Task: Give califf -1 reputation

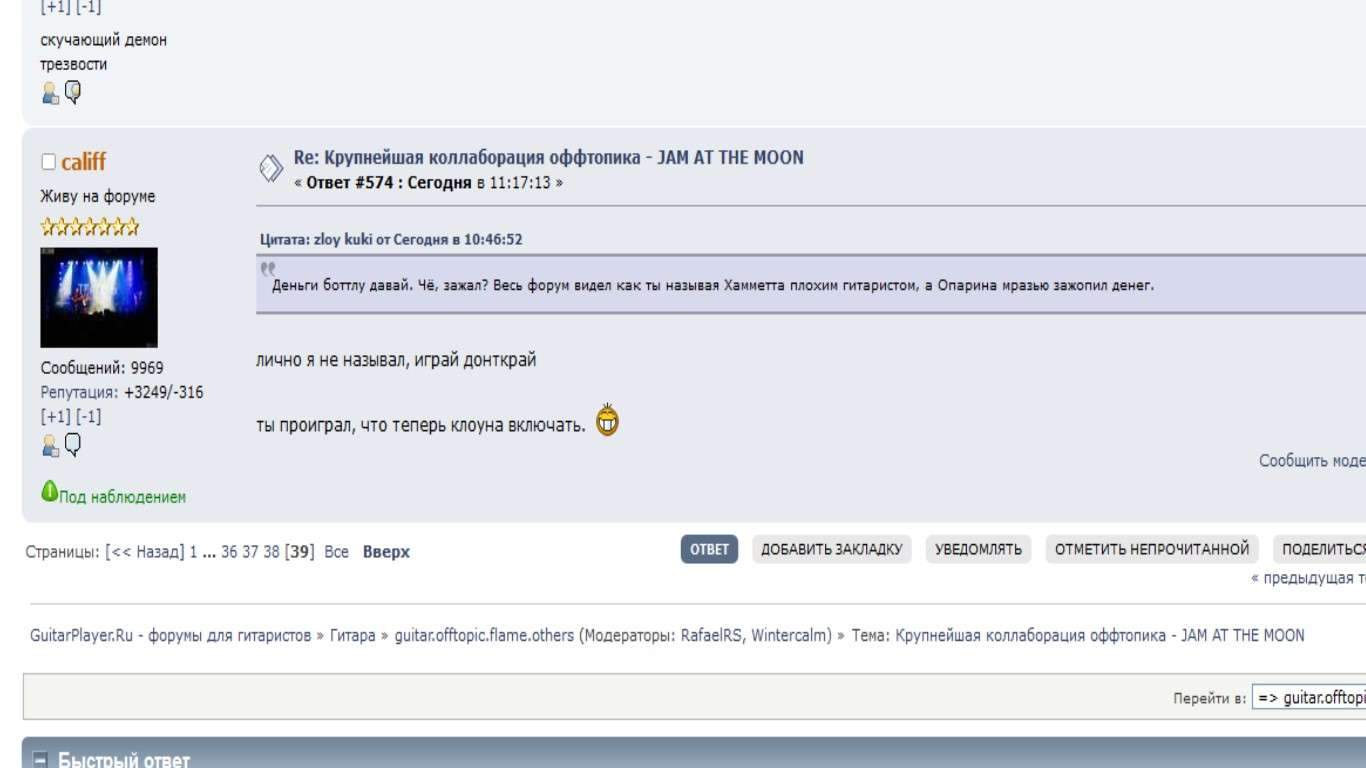Action: click(x=89, y=416)
